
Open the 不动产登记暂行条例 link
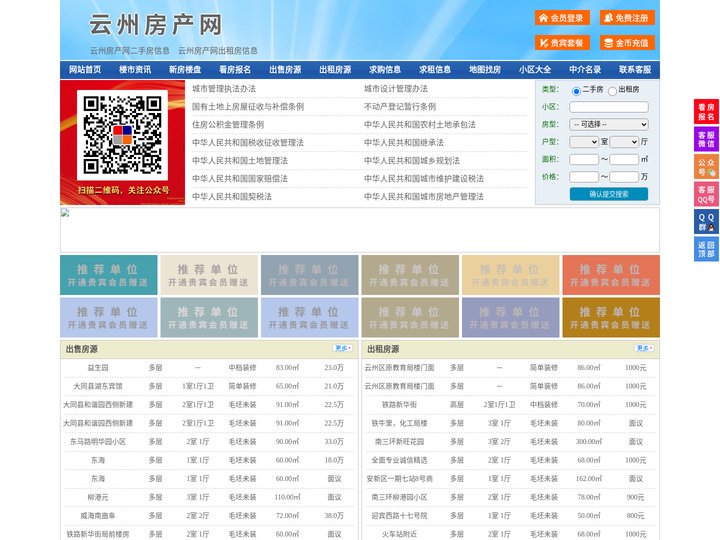pos(400,107)
